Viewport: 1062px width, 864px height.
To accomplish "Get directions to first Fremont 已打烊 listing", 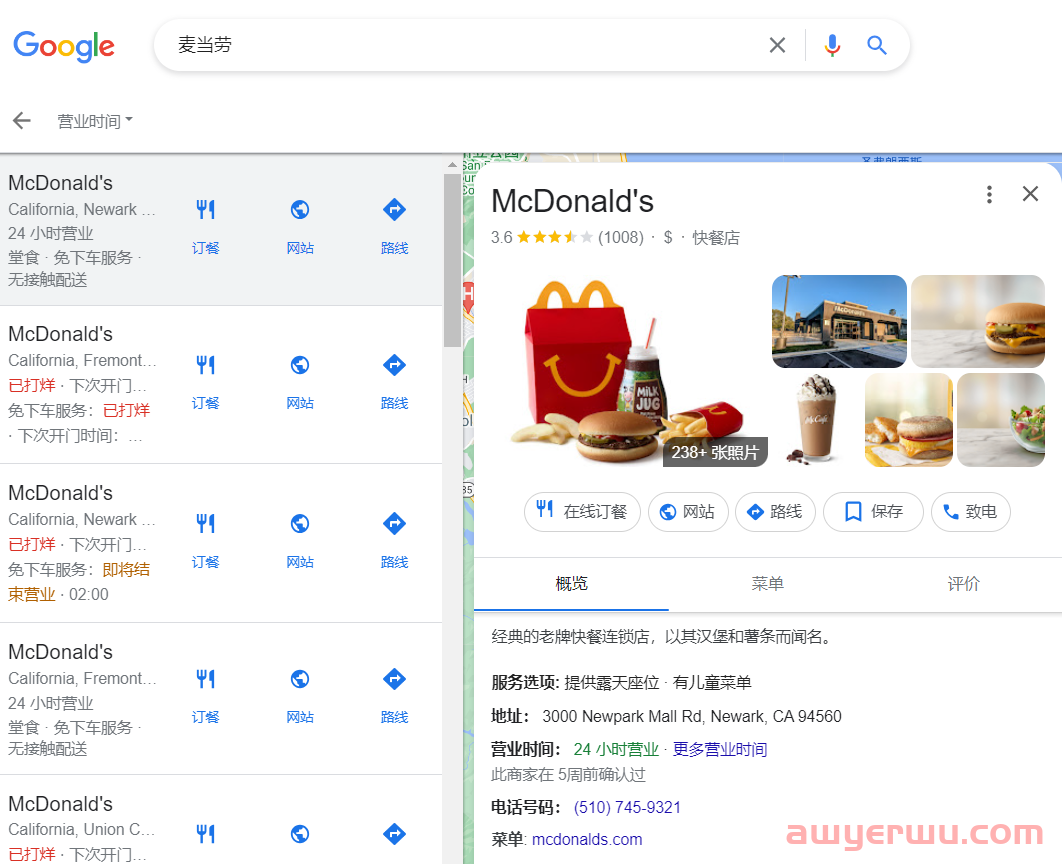I will 394,381.
